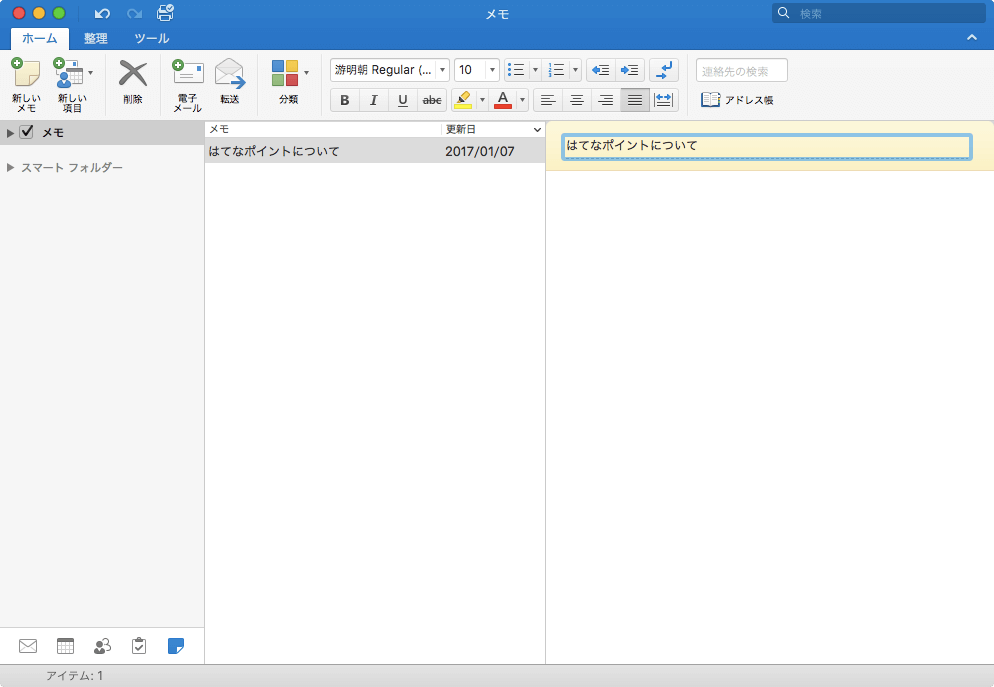Align text left
This screenshot has width=994, height=687.
548,100
